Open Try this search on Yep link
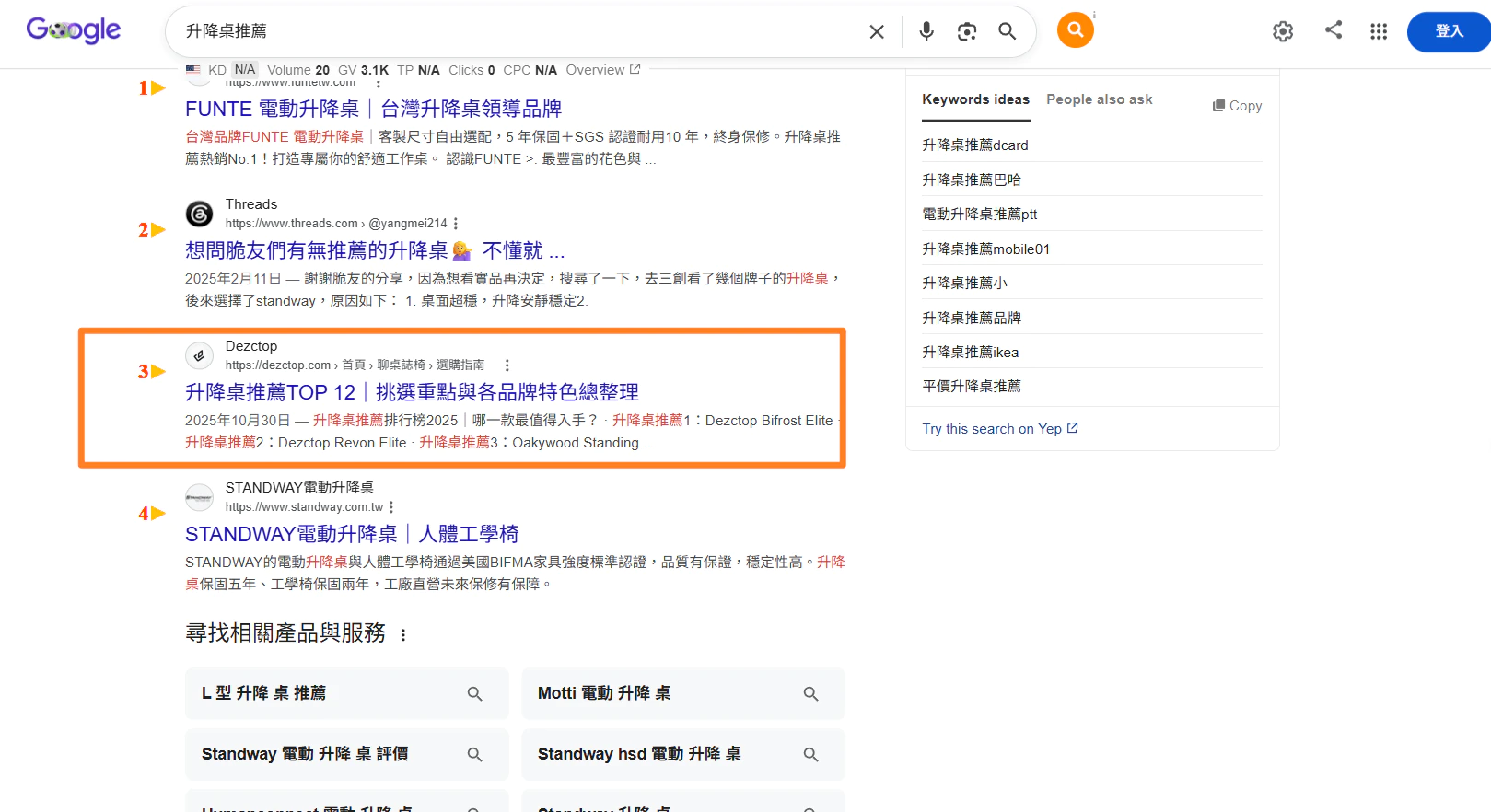Viewport: 1491px width, 812px height. (1000, 429)
